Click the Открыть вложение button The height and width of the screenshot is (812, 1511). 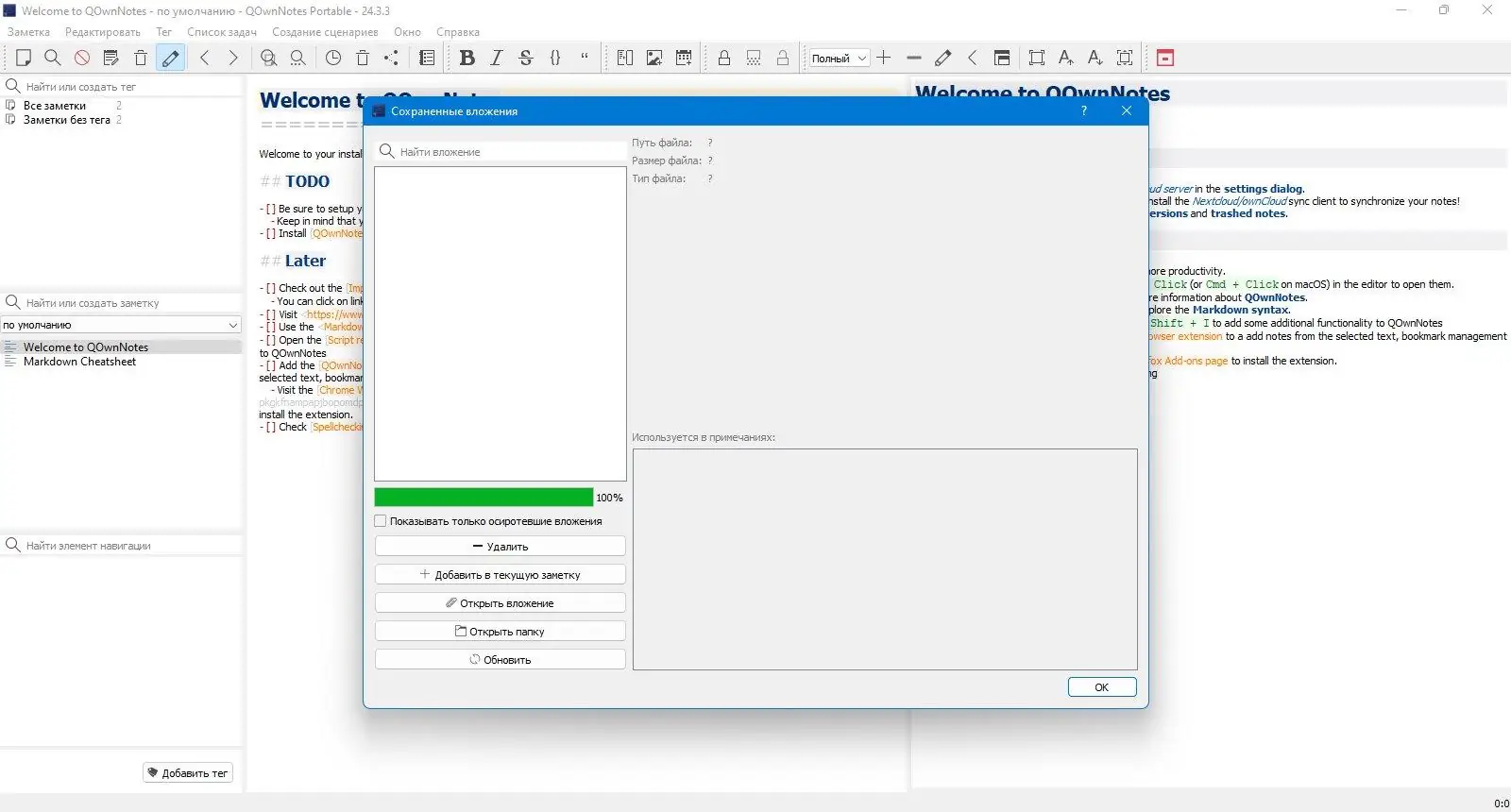click(501, 603)
